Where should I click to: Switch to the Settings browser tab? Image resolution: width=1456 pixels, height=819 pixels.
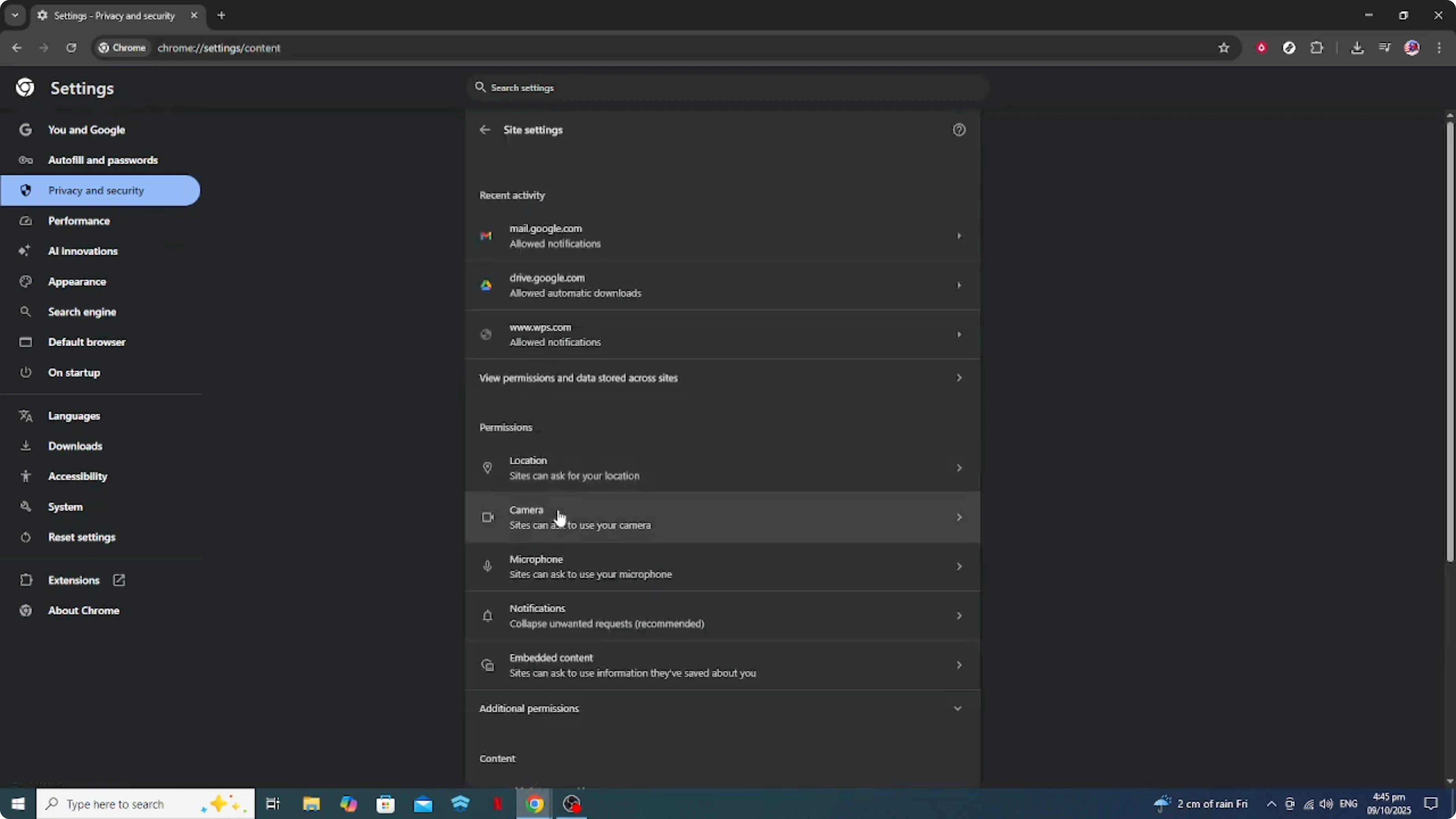(113, 16)
